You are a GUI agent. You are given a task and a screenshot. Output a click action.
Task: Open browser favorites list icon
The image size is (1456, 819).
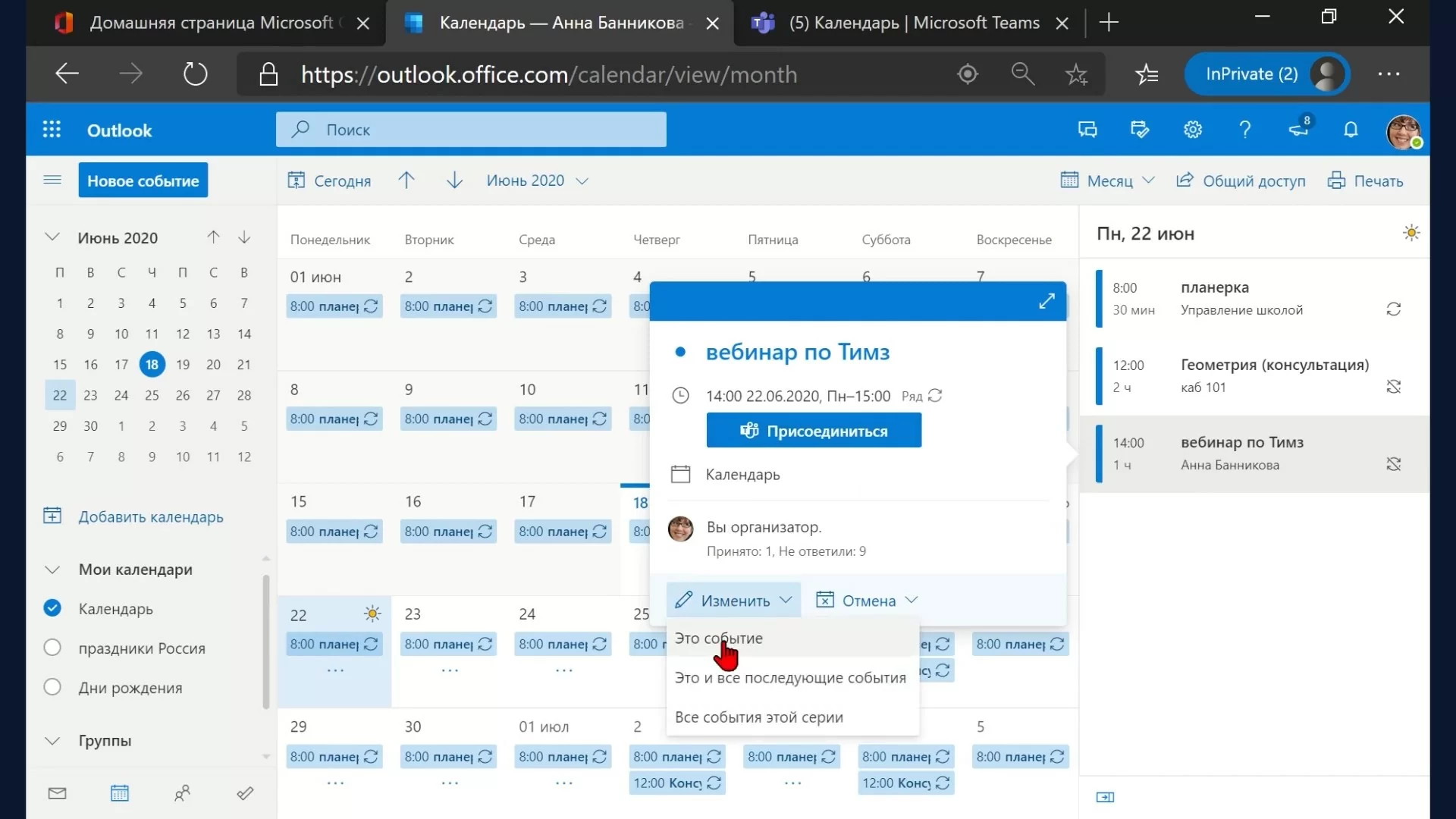1147,74
